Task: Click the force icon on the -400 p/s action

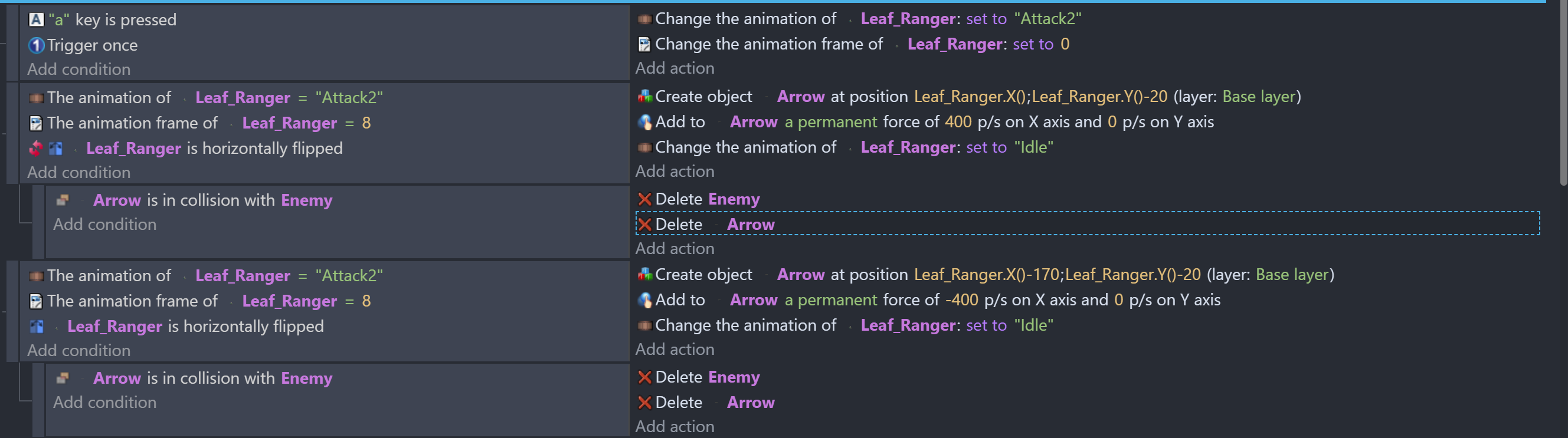Action: click(644, 300)
